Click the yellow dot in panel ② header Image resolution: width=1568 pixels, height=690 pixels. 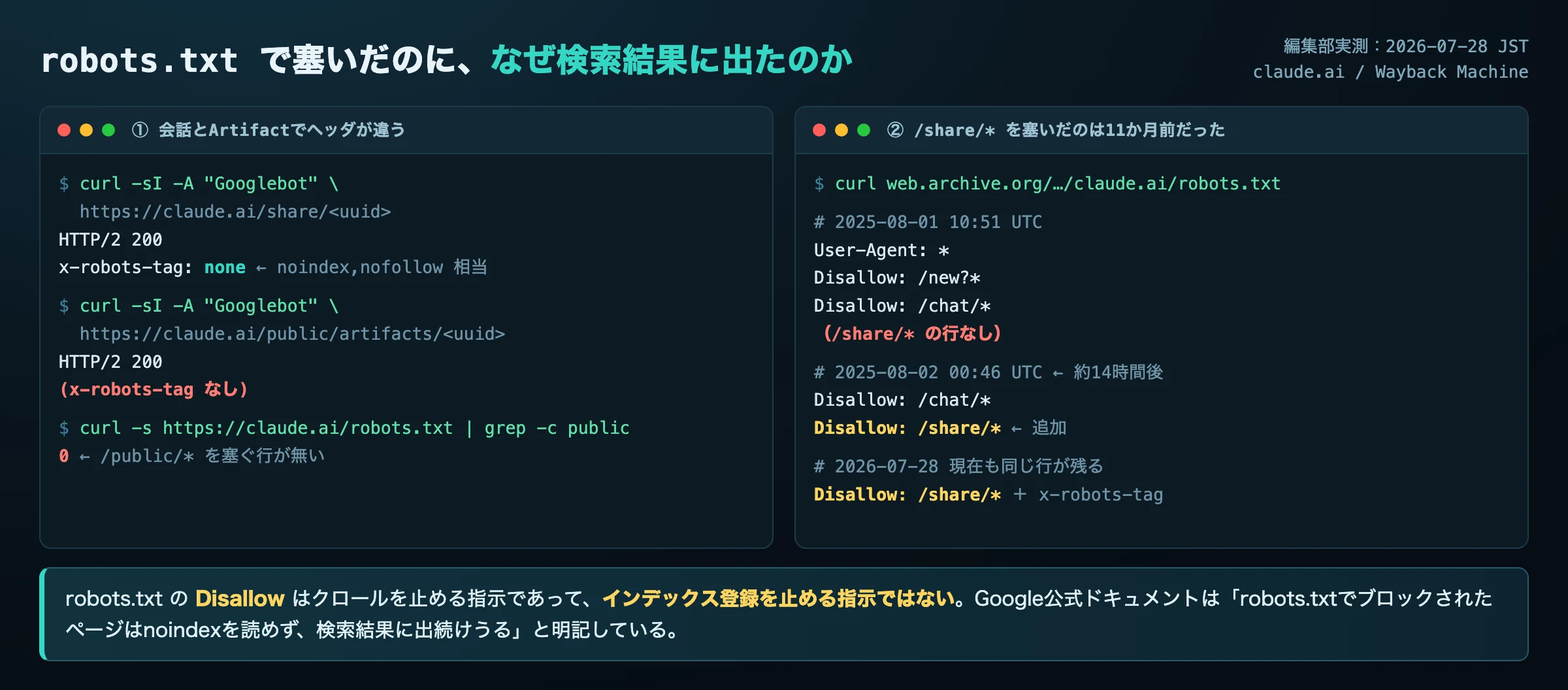pyautogui.click(x=841, y=130)
